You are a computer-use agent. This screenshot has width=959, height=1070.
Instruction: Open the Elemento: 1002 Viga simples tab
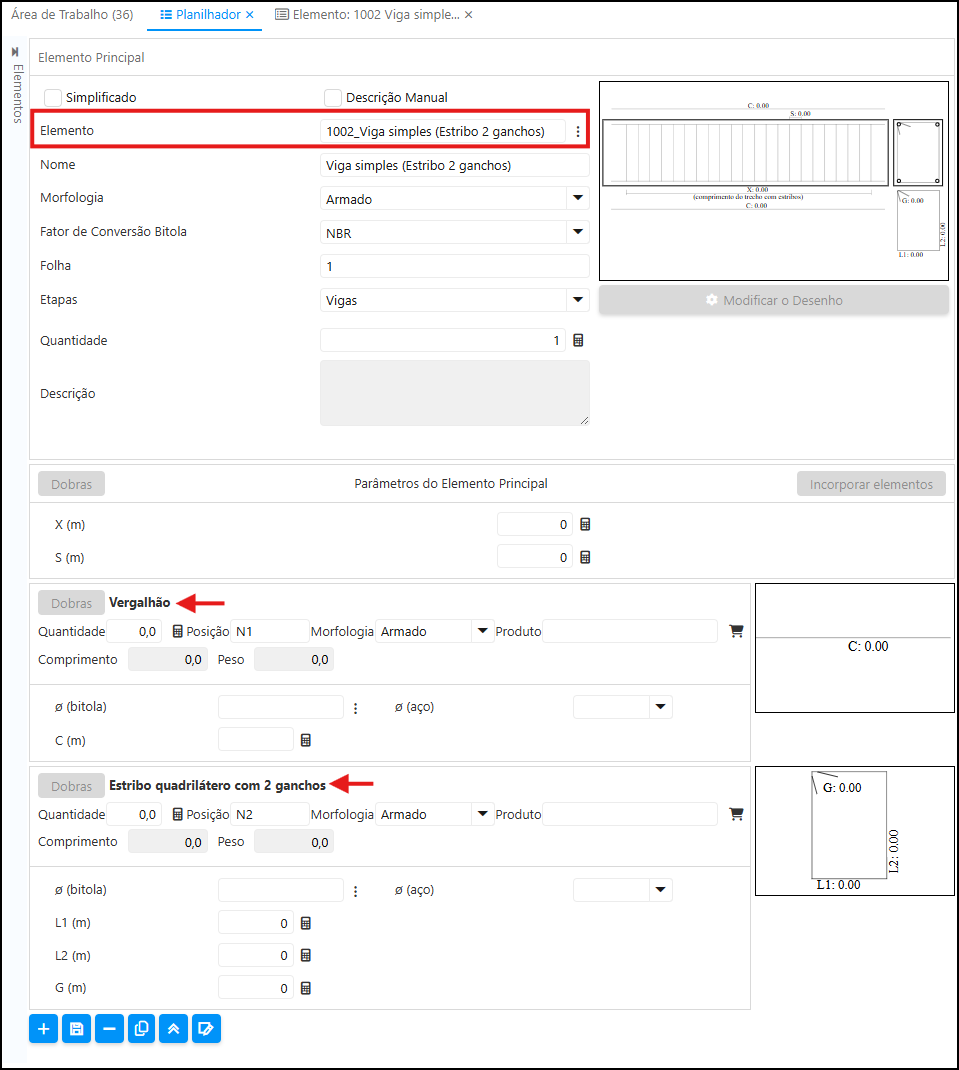(366, 15)
